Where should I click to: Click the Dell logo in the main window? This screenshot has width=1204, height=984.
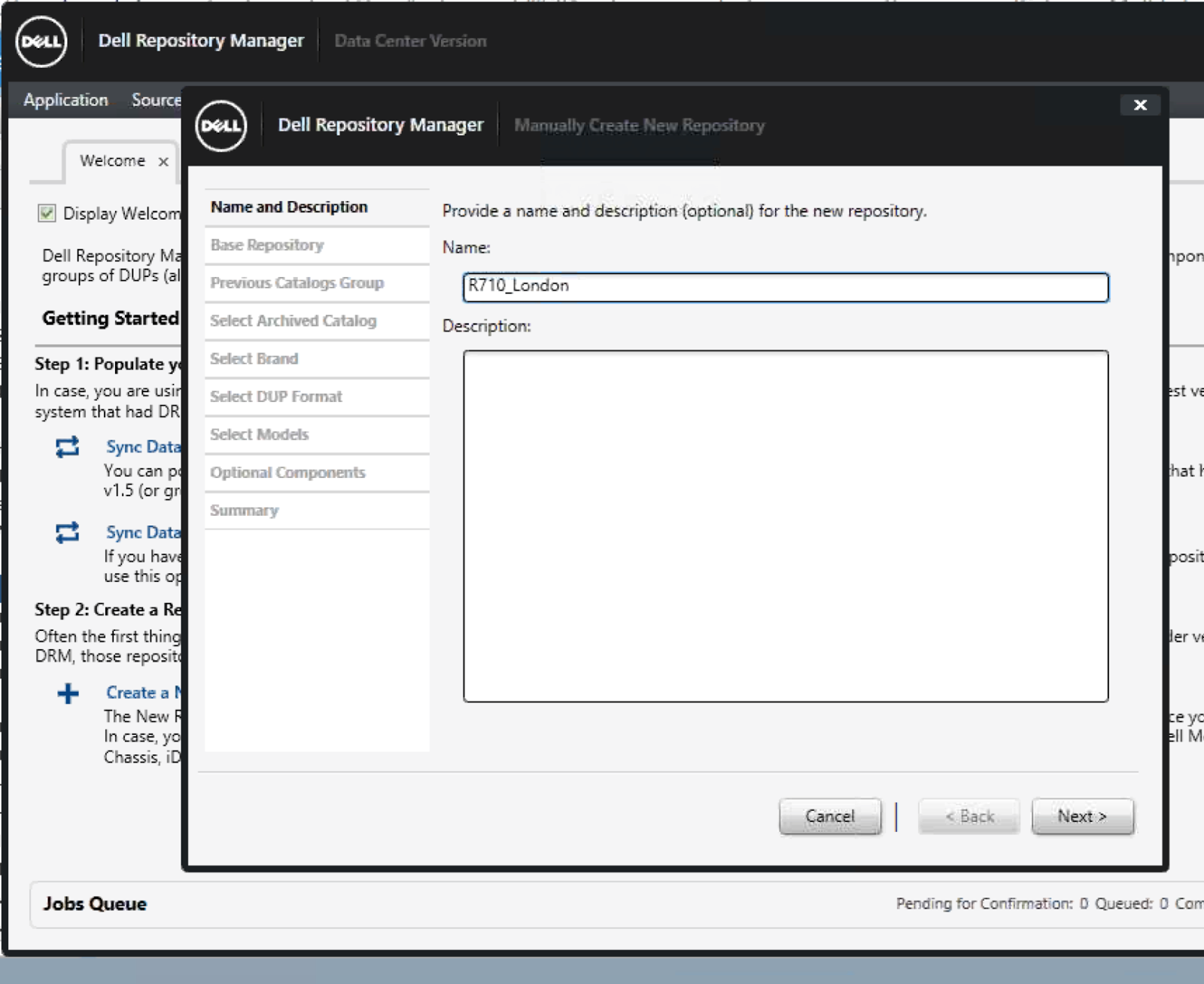click(x=41, y=41)
